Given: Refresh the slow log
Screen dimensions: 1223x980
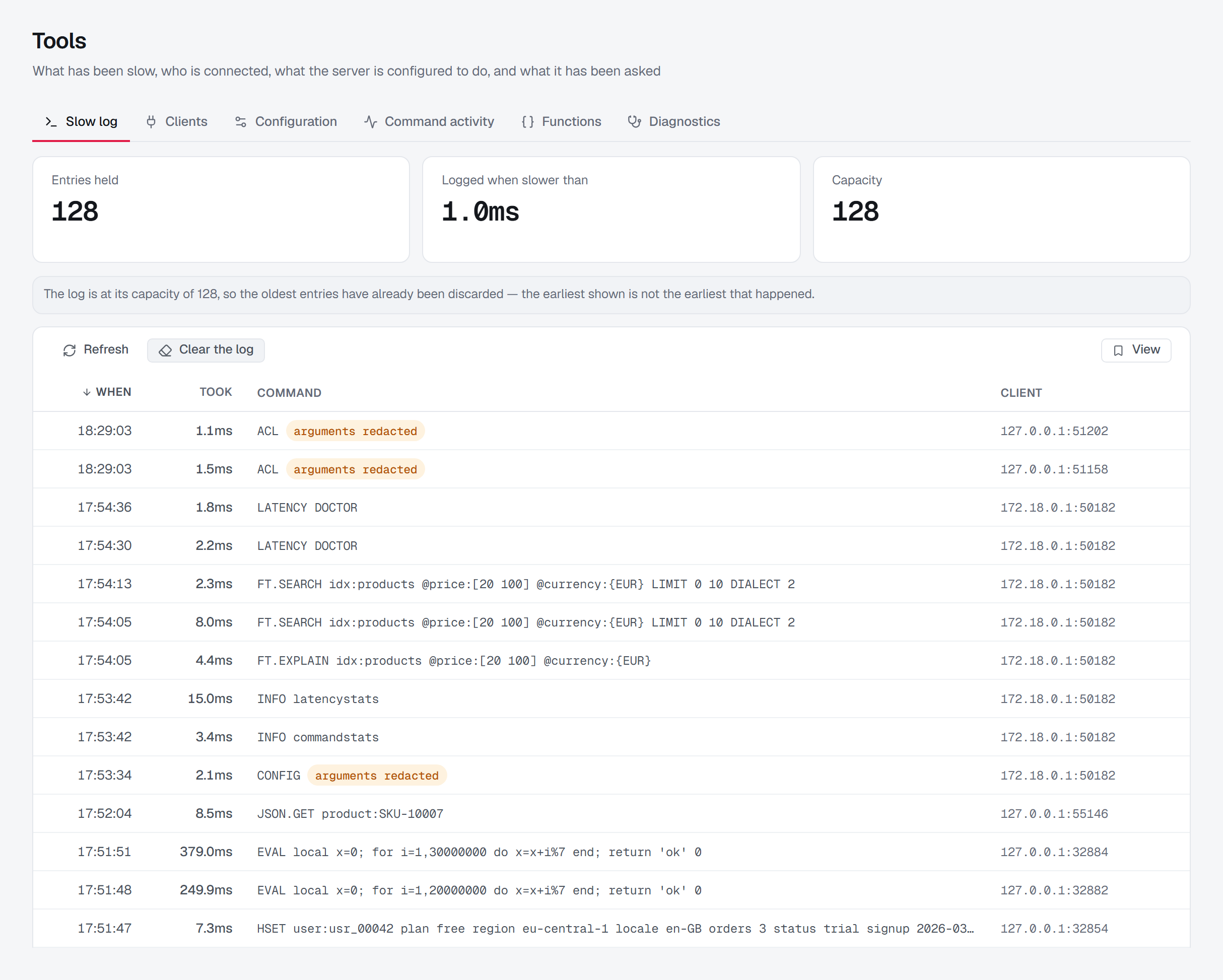Looking at the screenshot, I should click(x=96, y=350).
